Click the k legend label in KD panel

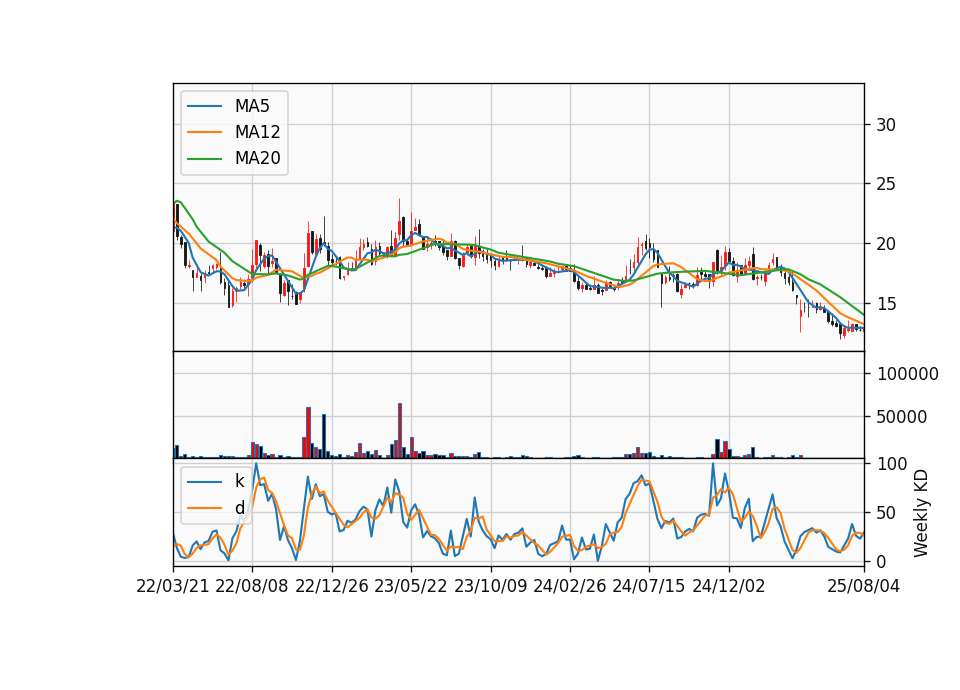239,481
